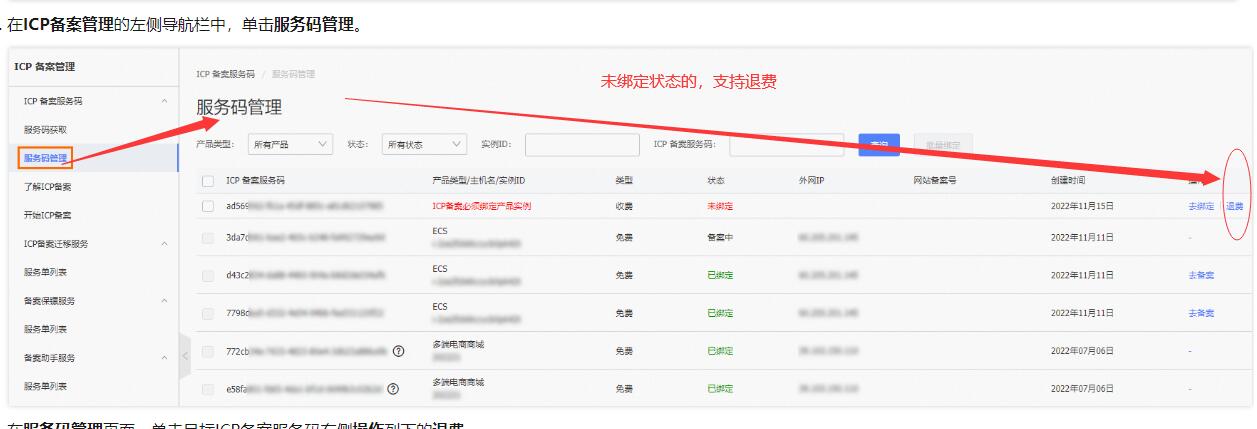The image size is (1257, 429).
Task: Check the box for service code ad569
Action: pyautogui.click(x=208, y=206)
